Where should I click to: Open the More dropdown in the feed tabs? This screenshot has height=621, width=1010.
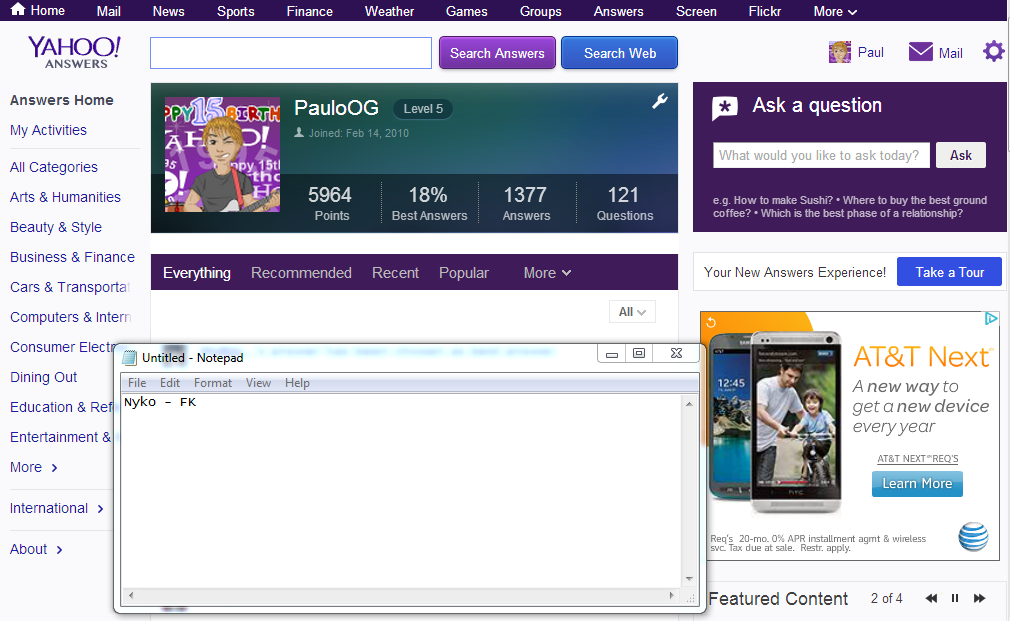point(547,273)
